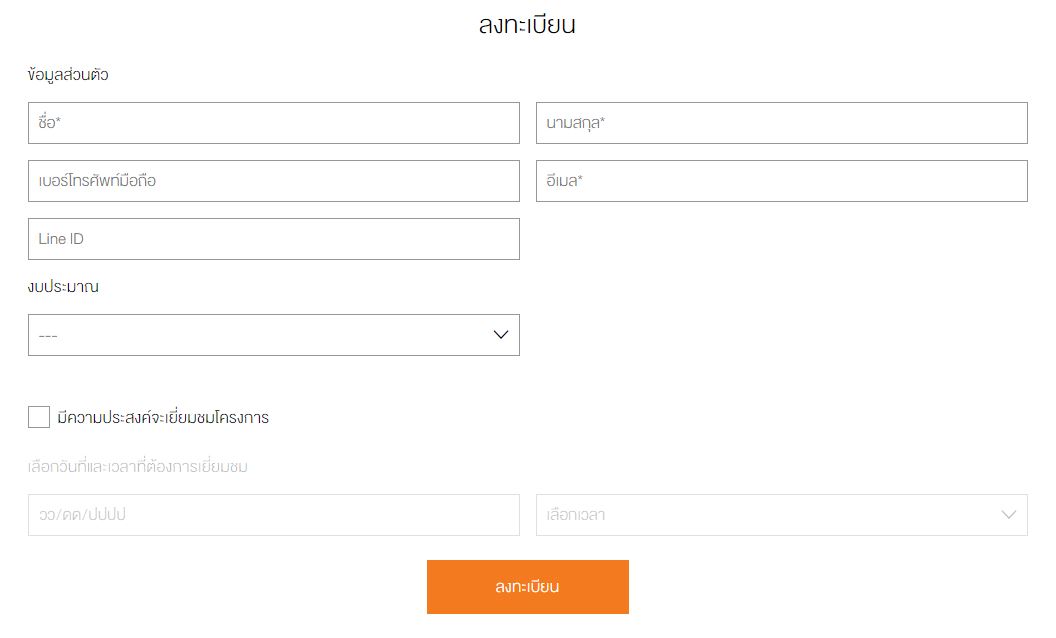Focus the ชื่อ first name field
This screenshot has width=1056, height=638.
274,123
